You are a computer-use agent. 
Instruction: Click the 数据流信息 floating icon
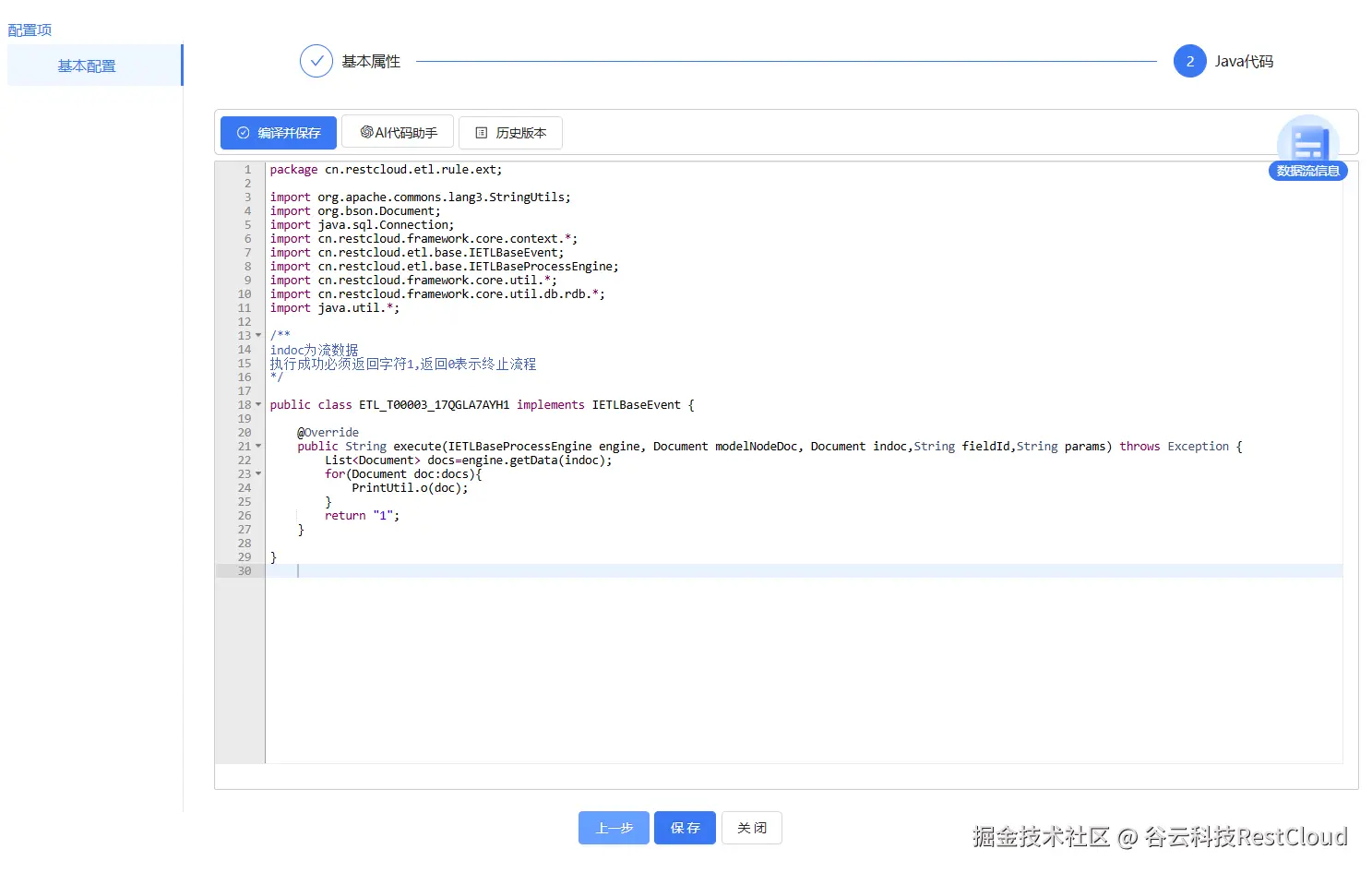coord(1308,149)
